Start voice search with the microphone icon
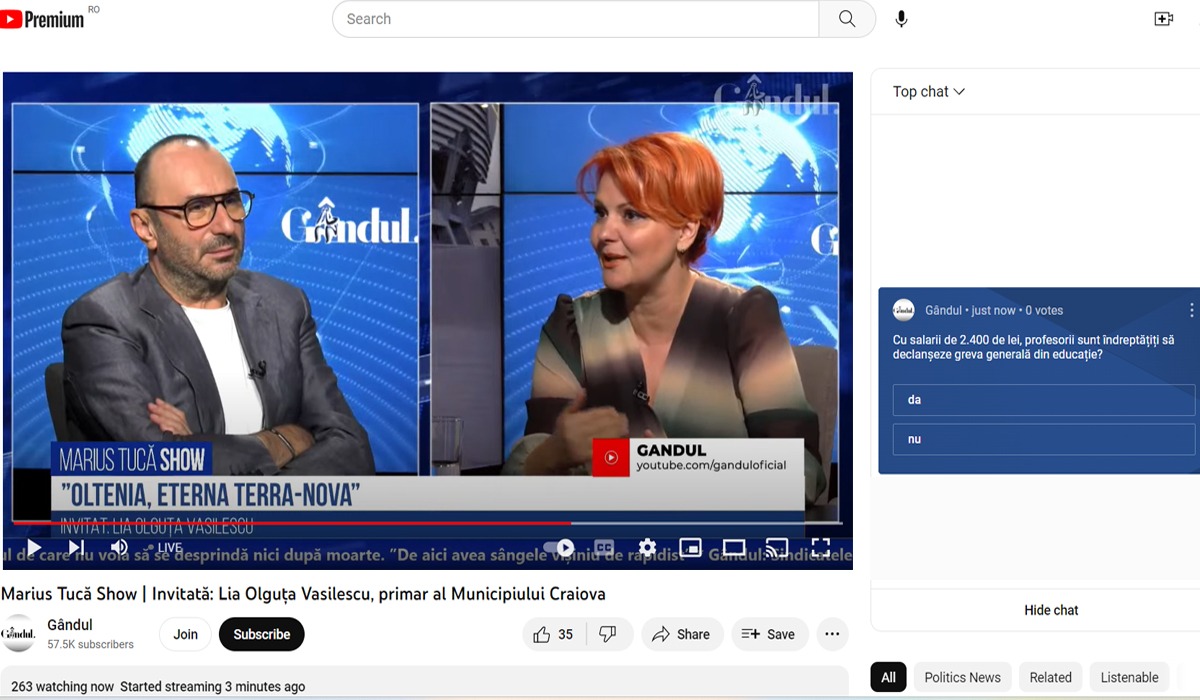This screenshot has height=700, width=1200. point(901,19)
